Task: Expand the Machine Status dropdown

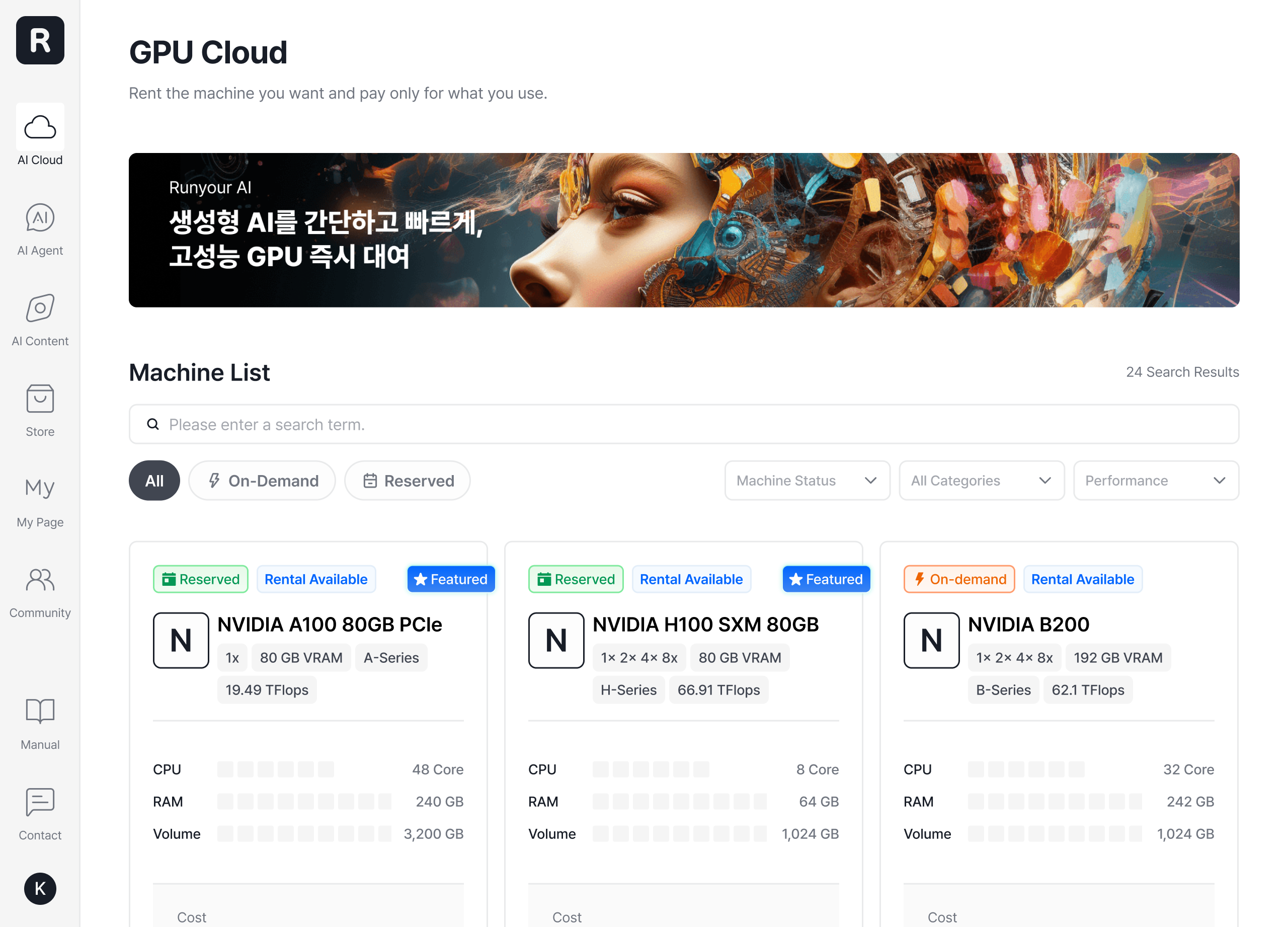Action: (807, 481)
